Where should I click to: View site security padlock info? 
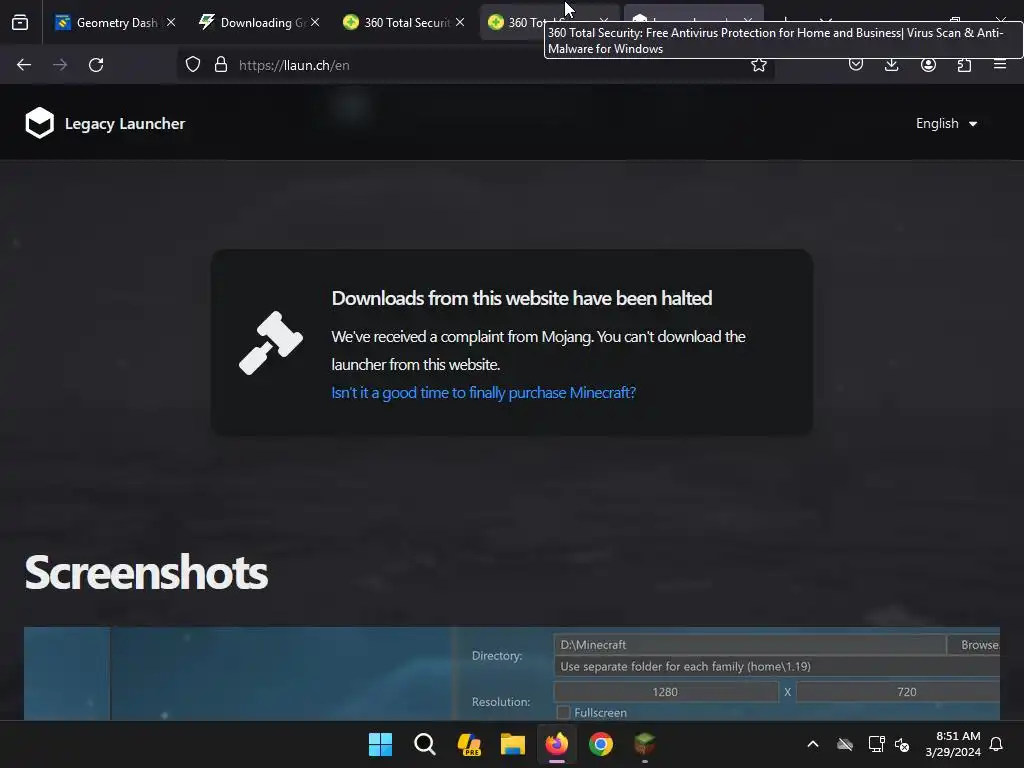pos(221,65)
